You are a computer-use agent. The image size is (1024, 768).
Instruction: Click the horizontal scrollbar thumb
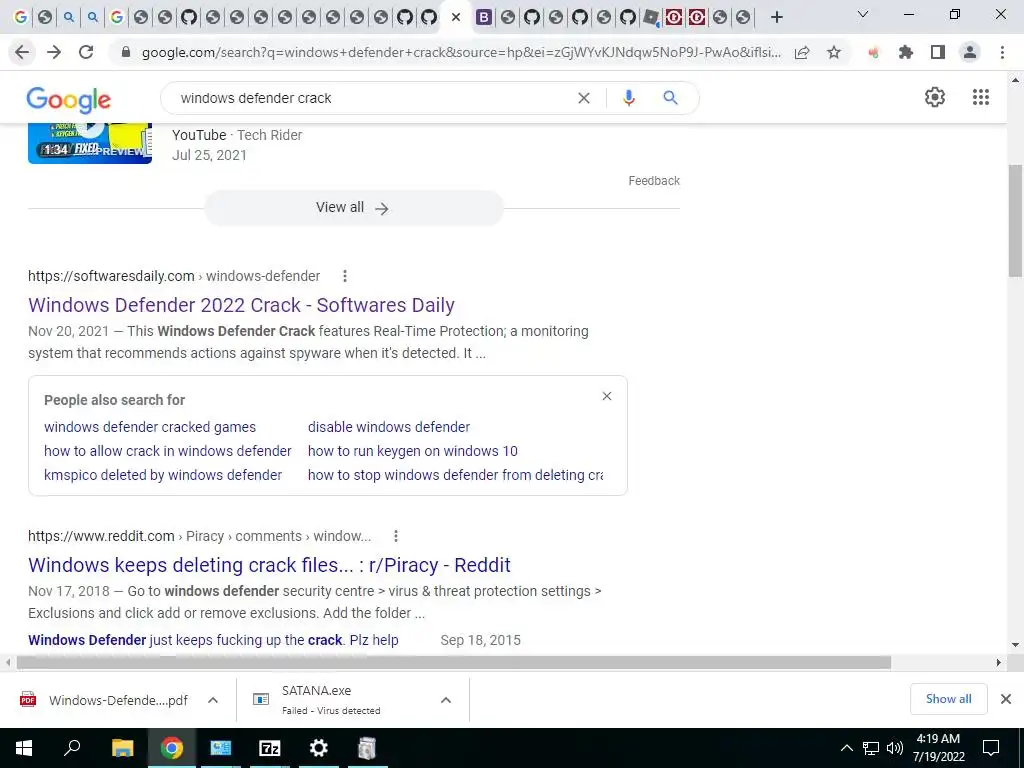tap(453, 662)
